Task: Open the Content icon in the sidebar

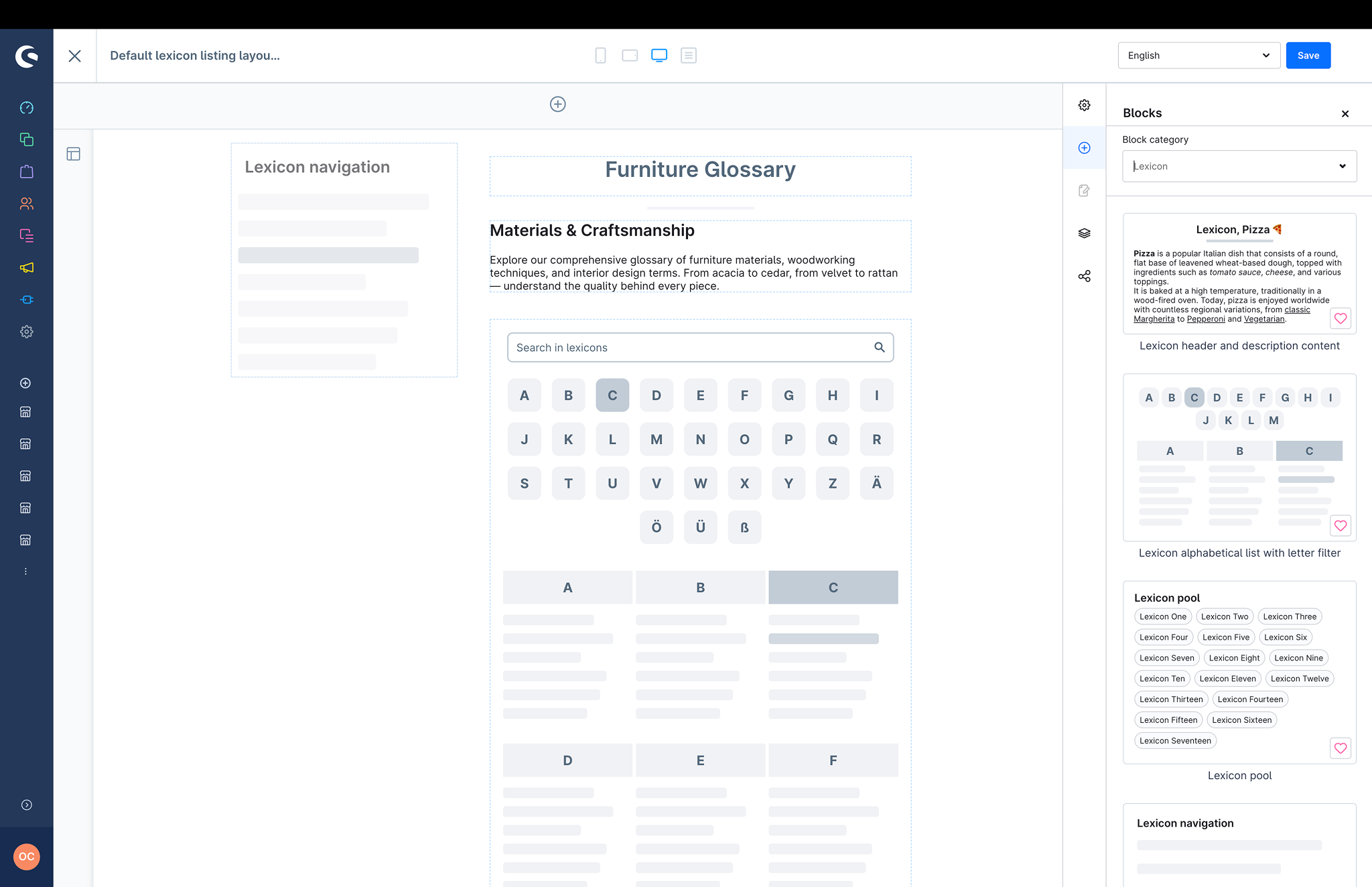Action: tap(27, 235)
